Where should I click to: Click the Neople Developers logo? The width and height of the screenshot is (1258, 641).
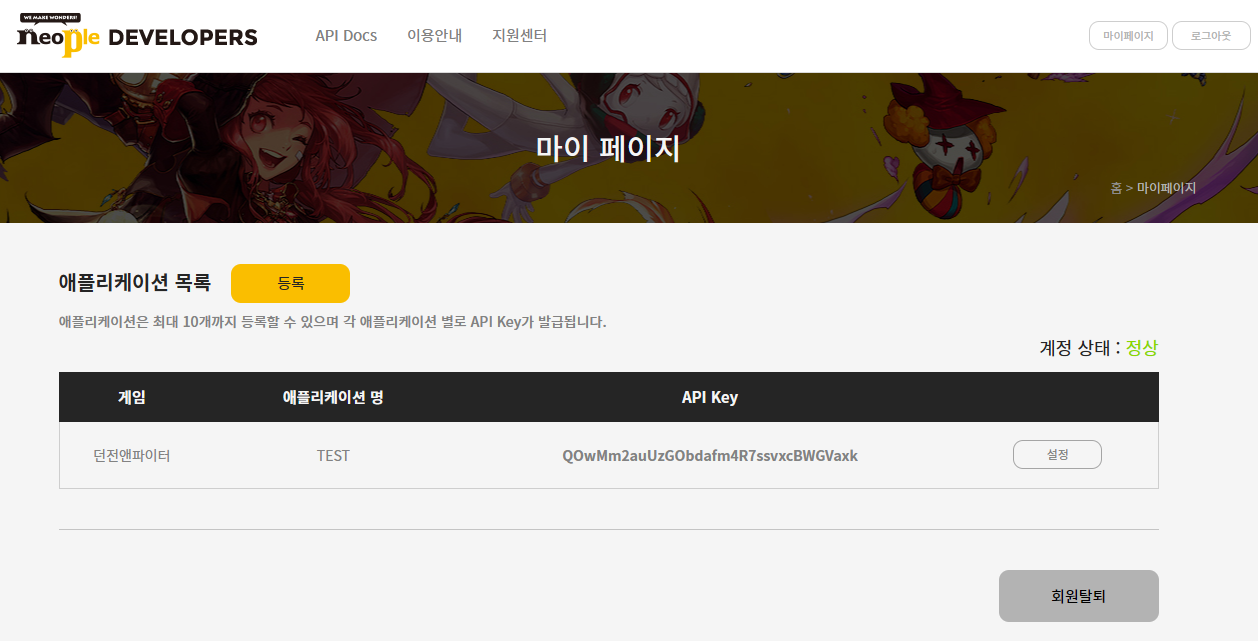point(137,36)
